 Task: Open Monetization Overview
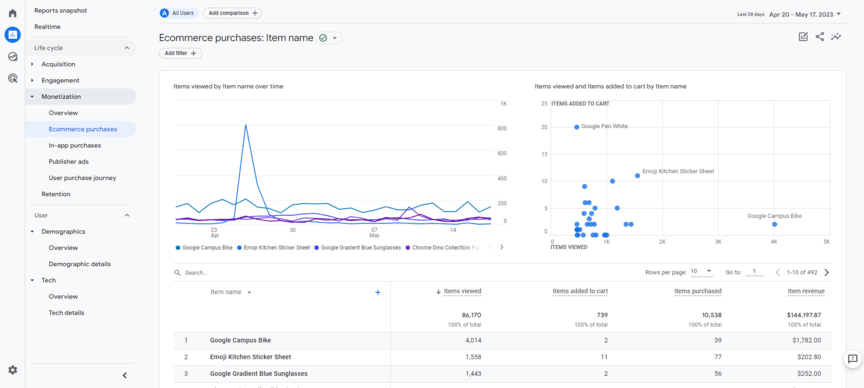[x=63, y=113]
